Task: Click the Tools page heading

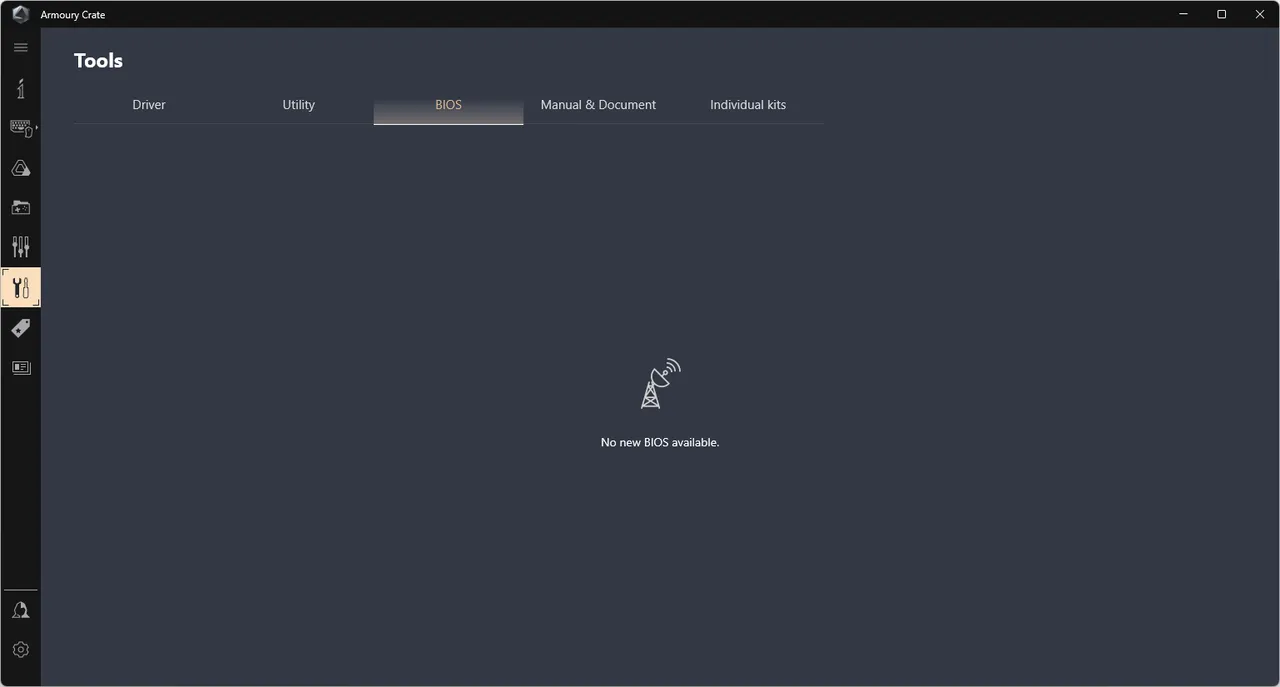Action: coord(98,61)
